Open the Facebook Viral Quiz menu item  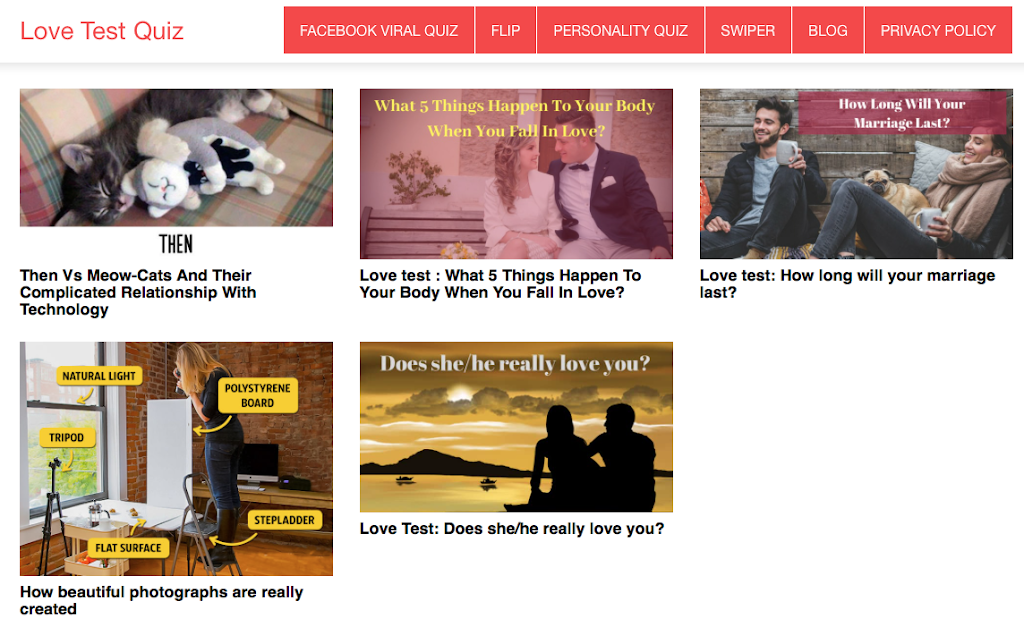(379, 31)
